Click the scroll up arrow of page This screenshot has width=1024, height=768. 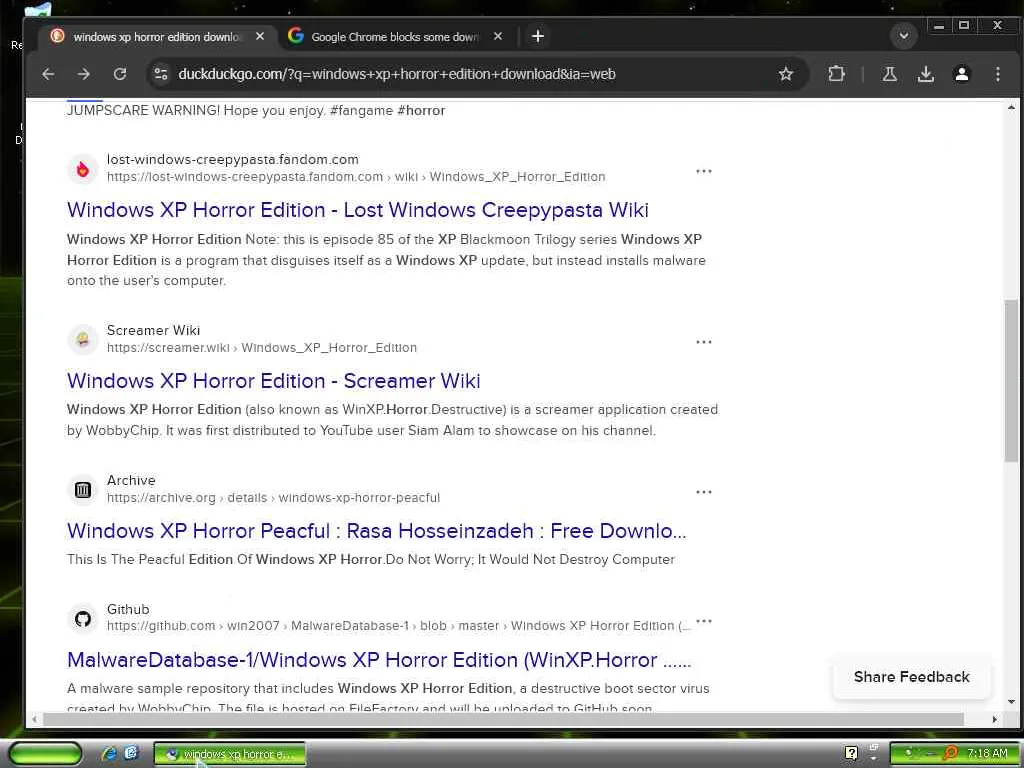coord(1011,108)
